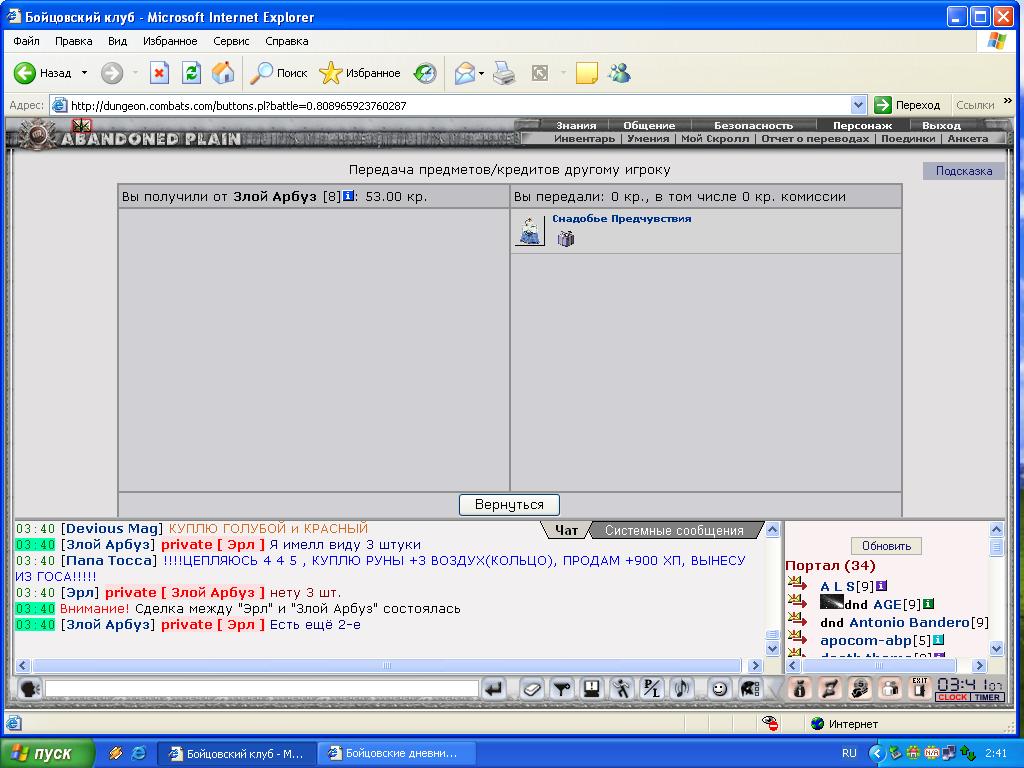Screen dimensions: 1024x768
Task: Go to the Home page icon
Action: point(223,73)
